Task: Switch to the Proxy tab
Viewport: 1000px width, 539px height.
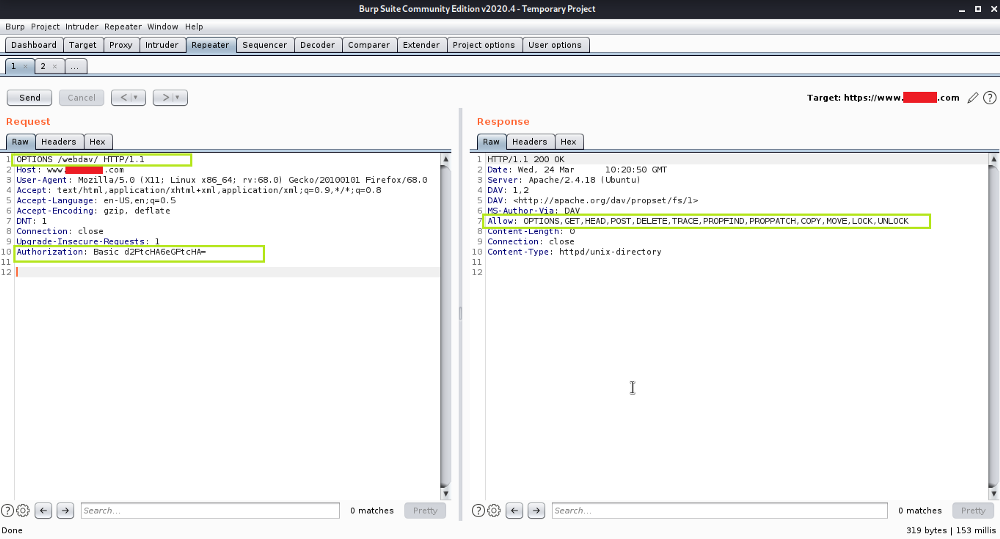Action: coord(121,45)
